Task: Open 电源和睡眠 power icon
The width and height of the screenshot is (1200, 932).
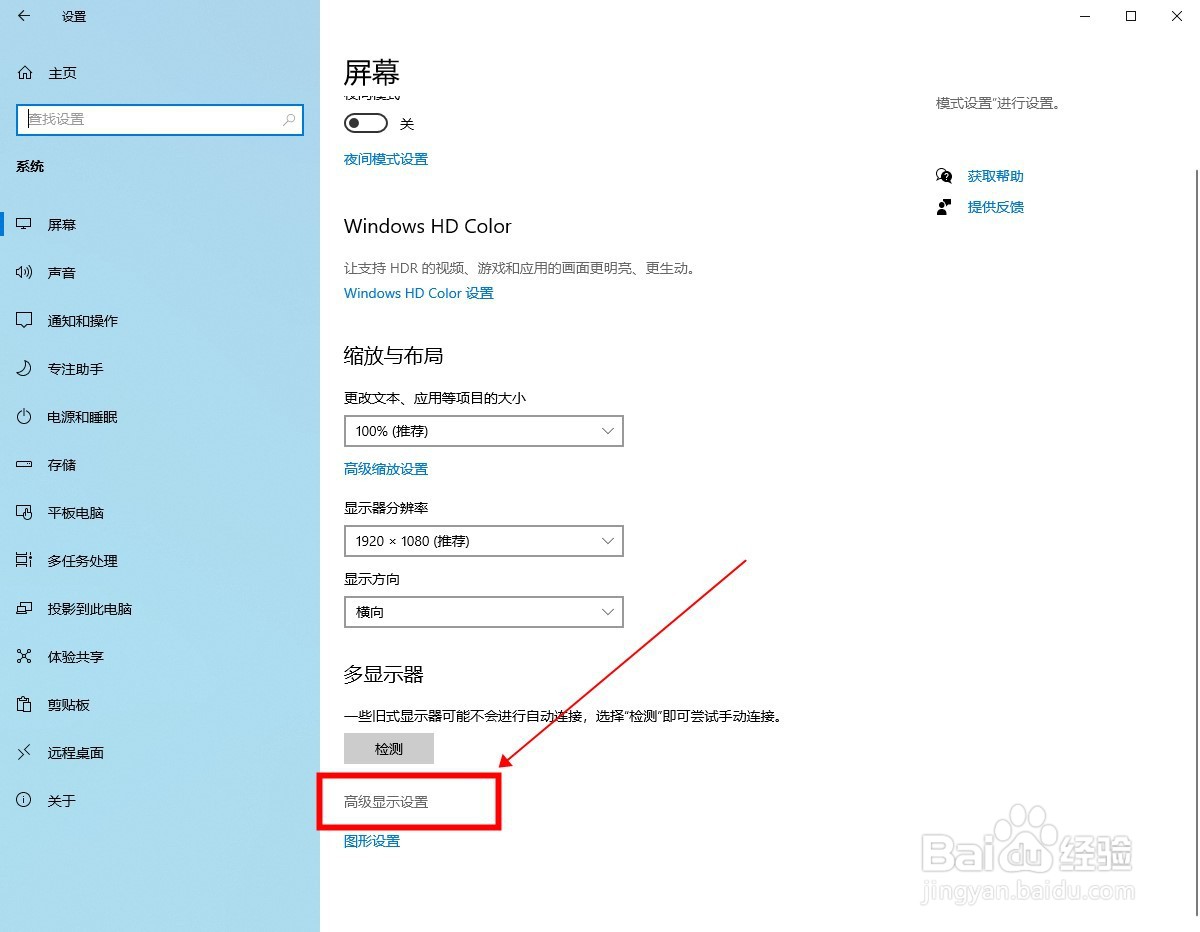Action: pyautogui.click(x=25, y=416)
